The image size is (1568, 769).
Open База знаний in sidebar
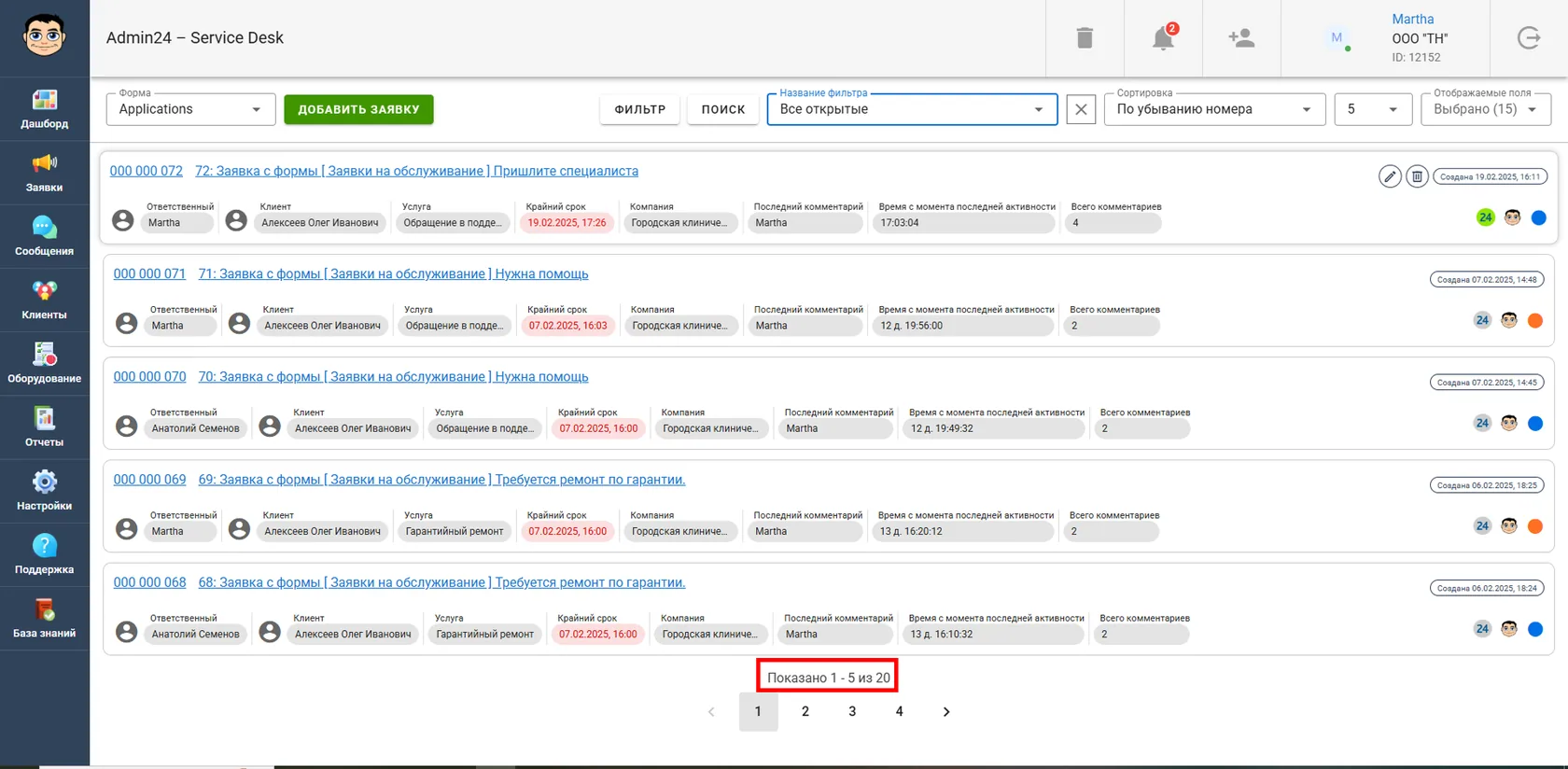click(45, 619)
